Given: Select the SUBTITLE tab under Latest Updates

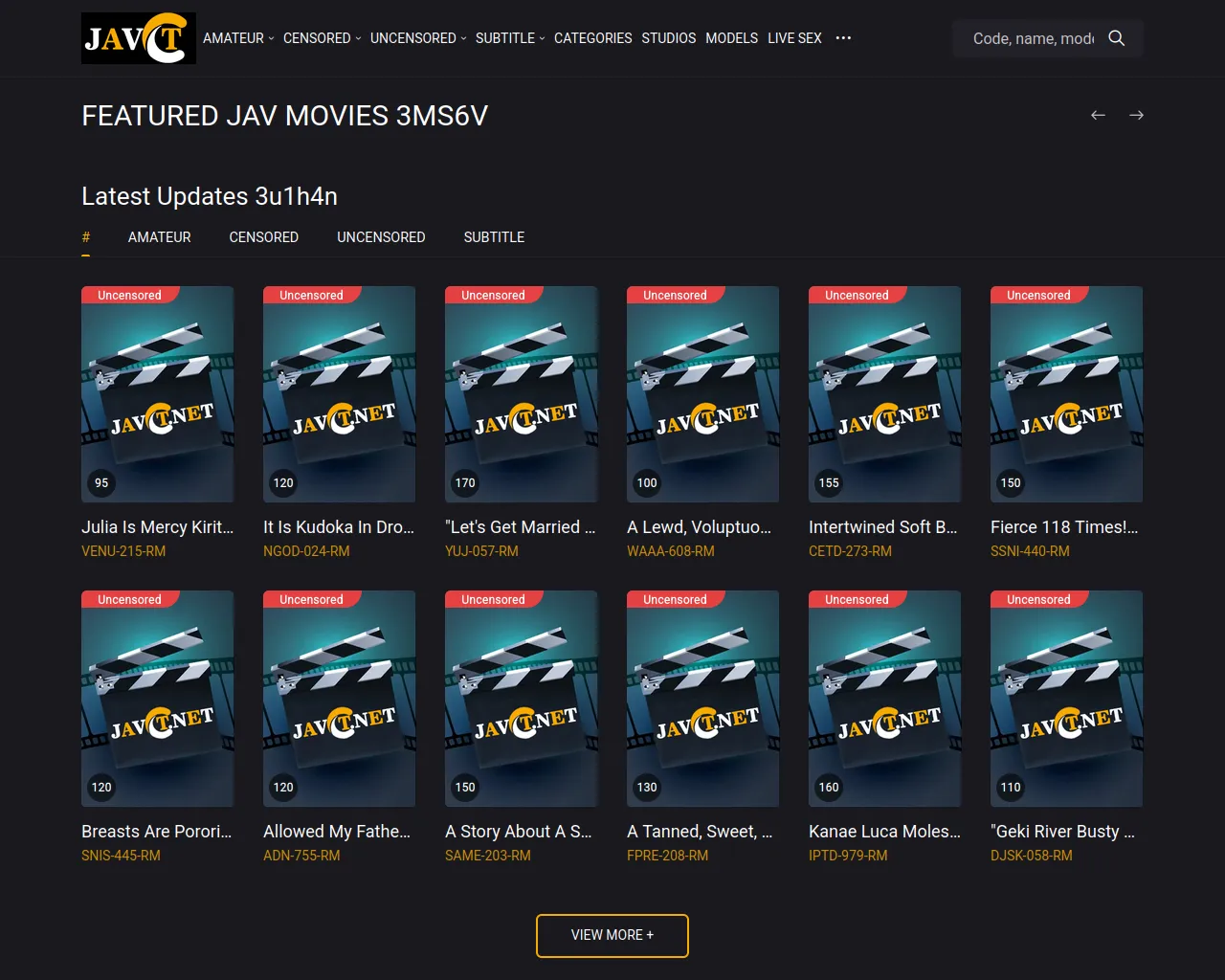Looking at the screenshot, I should [x=494, y=237].
